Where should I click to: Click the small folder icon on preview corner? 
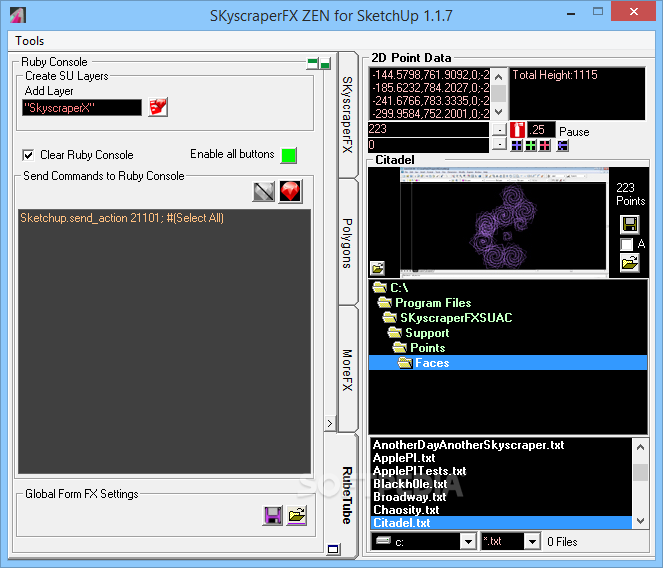coord(377,268)
